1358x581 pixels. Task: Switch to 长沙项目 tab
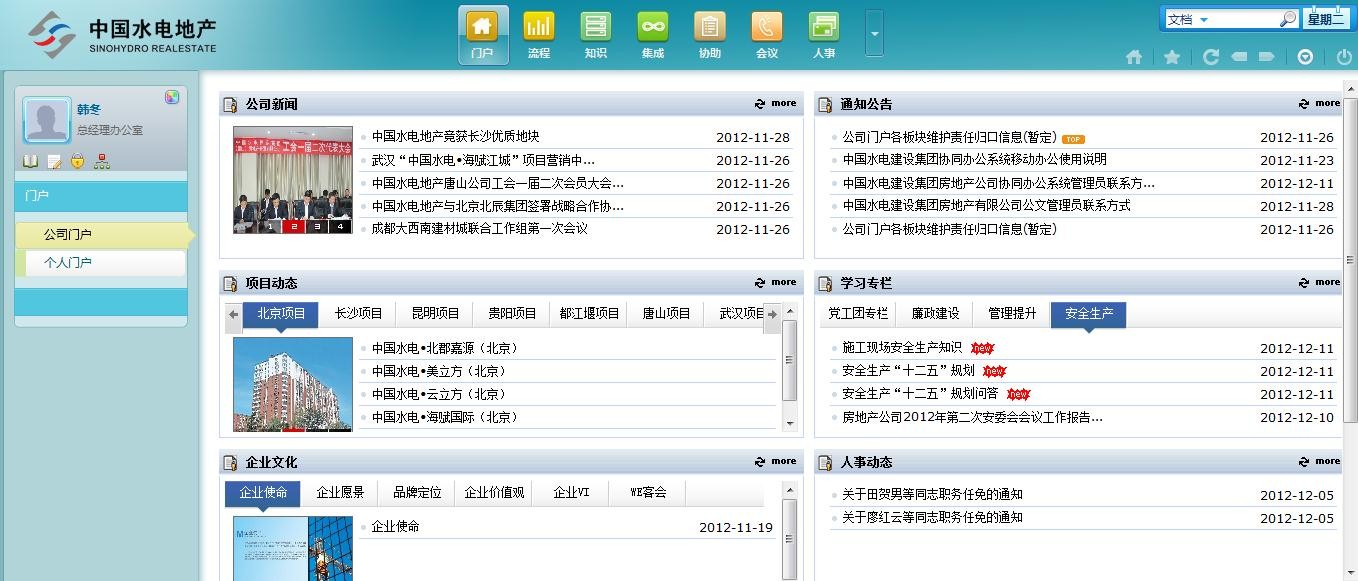click(x=359, y=313)
